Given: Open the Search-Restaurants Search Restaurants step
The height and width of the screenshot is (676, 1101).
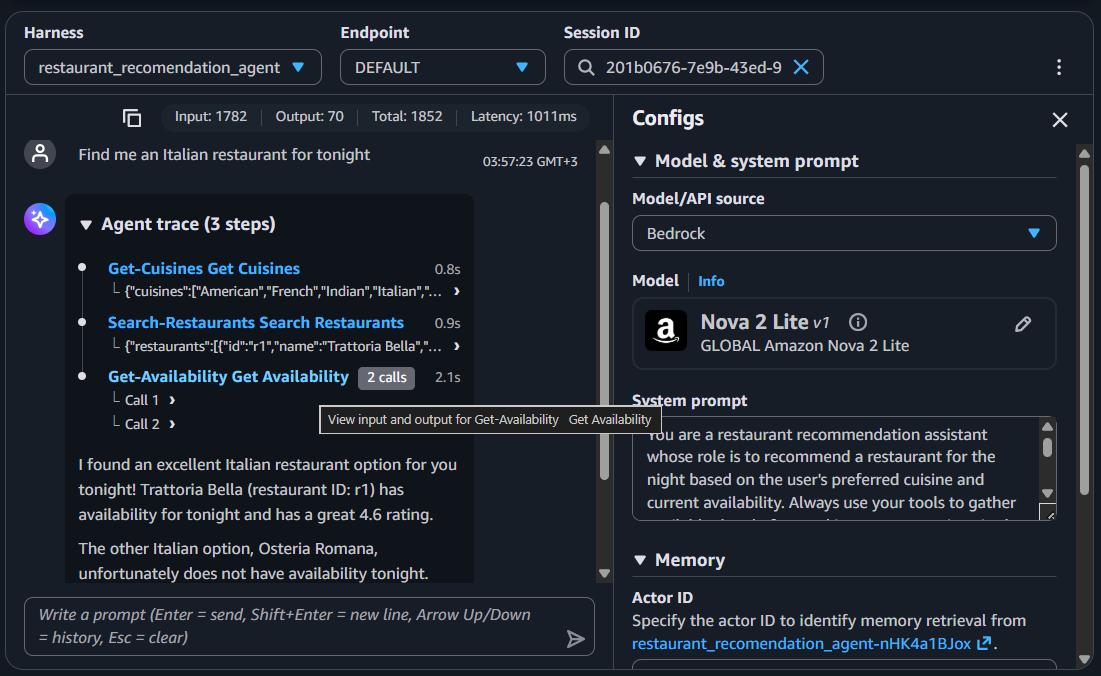Looking at the screenshot, I should coord(256,323).
